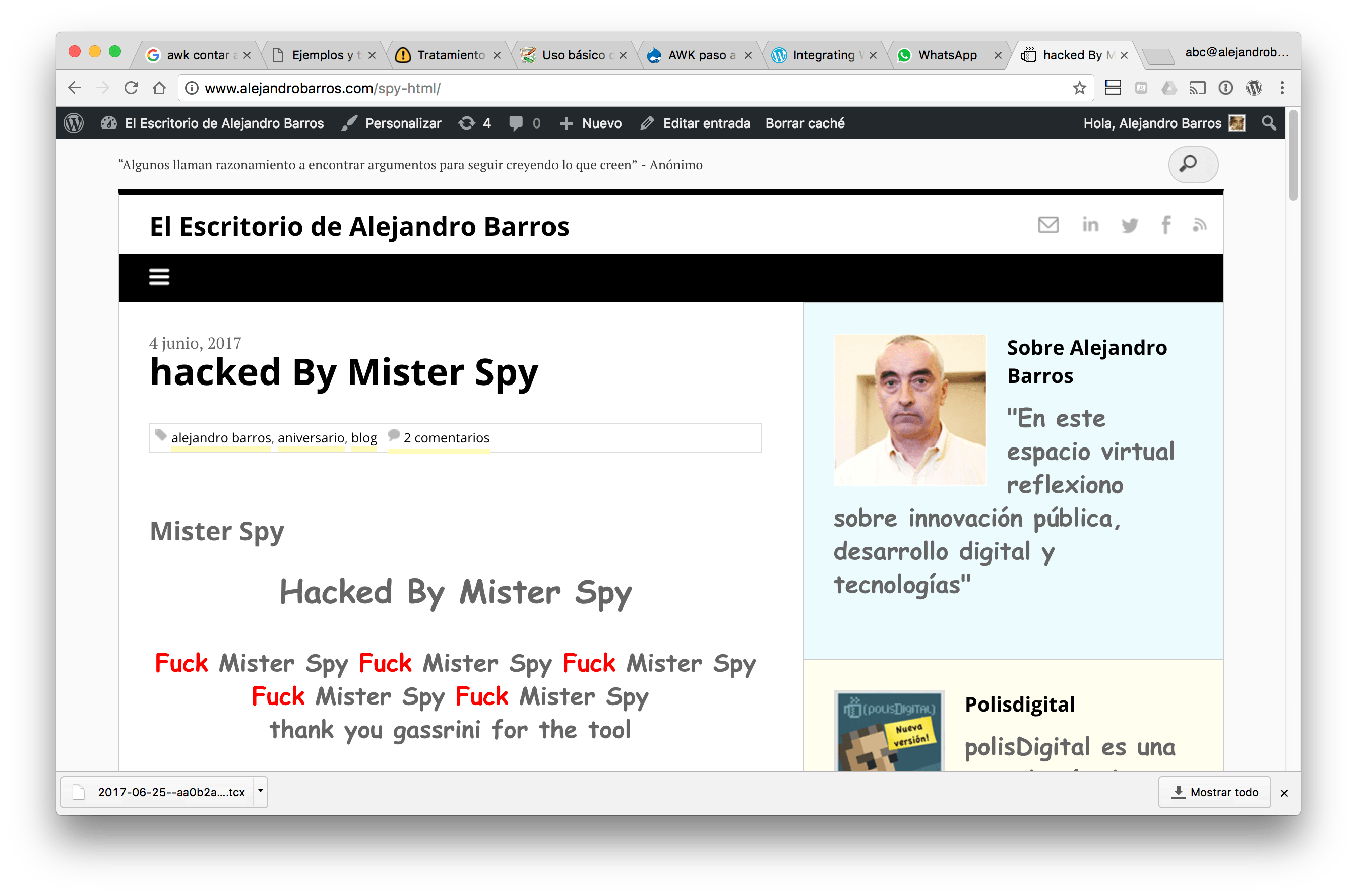The height and width of the screenshot is (896, 1357).
Task: Expand the browser tab for Integrating
Action: pyautogui.click(x=820, y=56)
